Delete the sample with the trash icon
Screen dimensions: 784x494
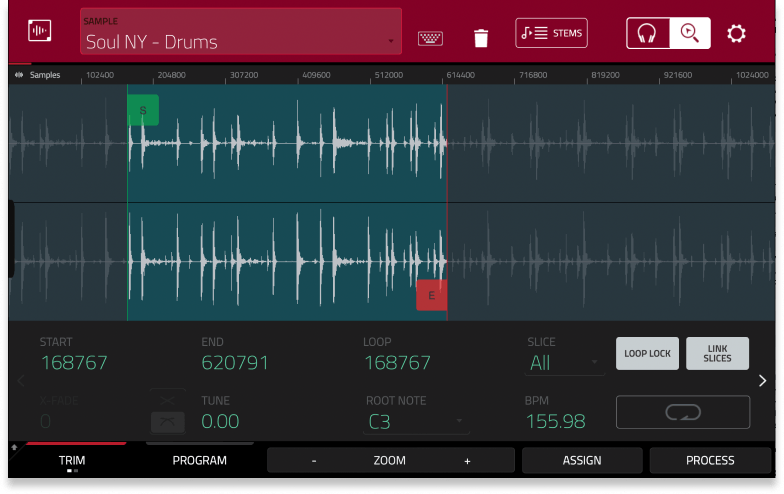481,38
